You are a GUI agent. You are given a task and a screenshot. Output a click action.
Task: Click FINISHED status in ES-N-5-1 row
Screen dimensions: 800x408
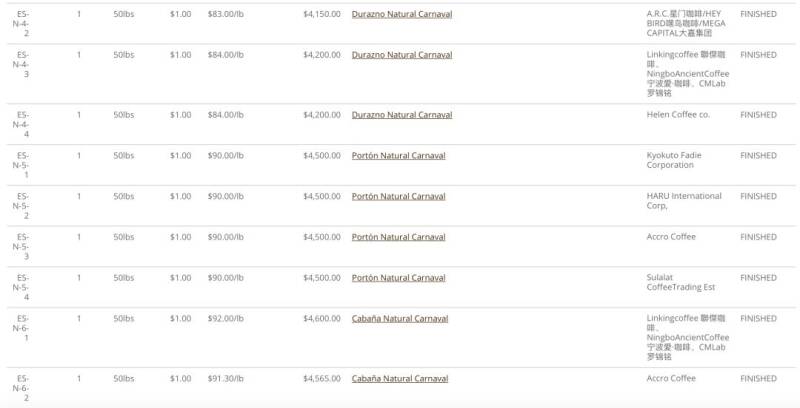(758, 156)
